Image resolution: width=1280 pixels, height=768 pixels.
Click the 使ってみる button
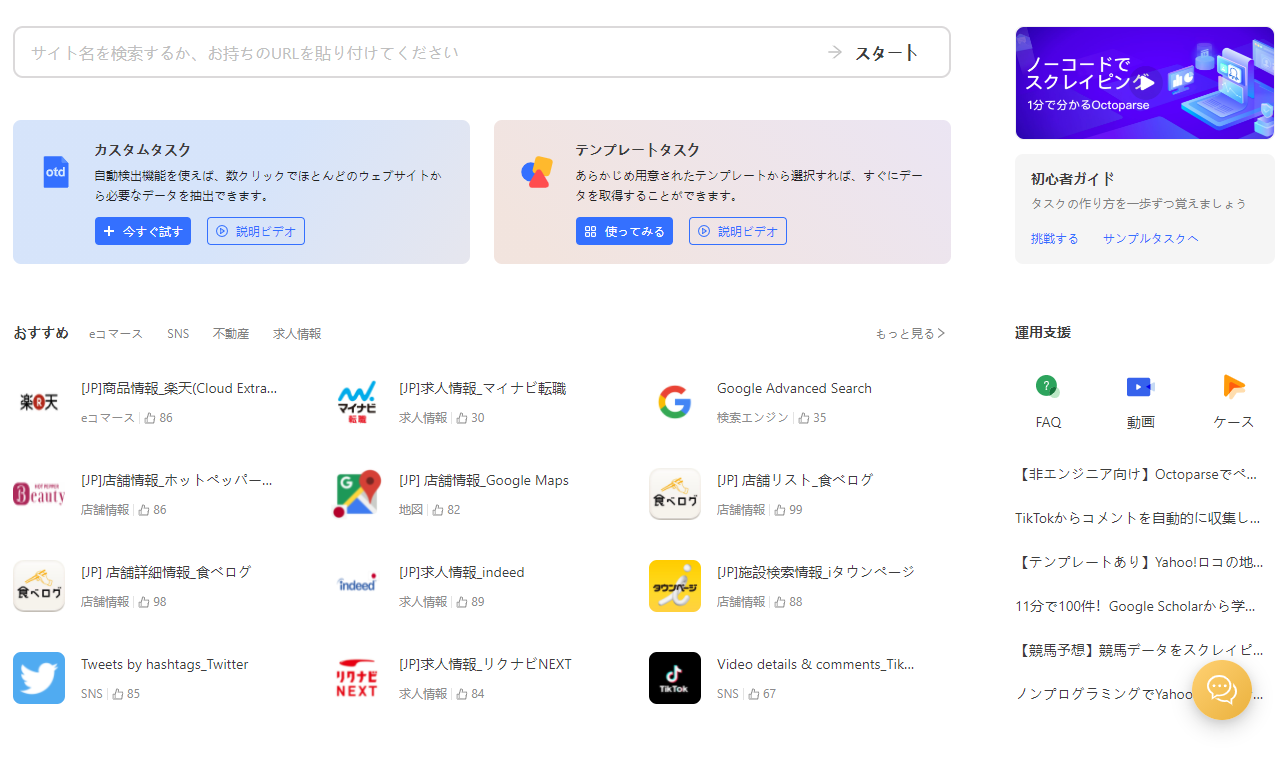[x=624, y=231]
